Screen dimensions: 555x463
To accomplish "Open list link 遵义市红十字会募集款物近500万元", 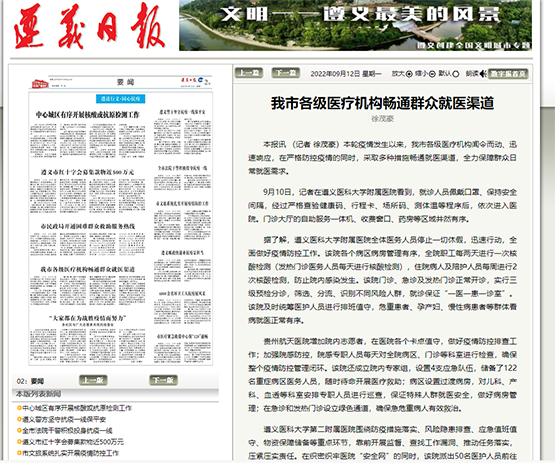I will pos(73,442).
